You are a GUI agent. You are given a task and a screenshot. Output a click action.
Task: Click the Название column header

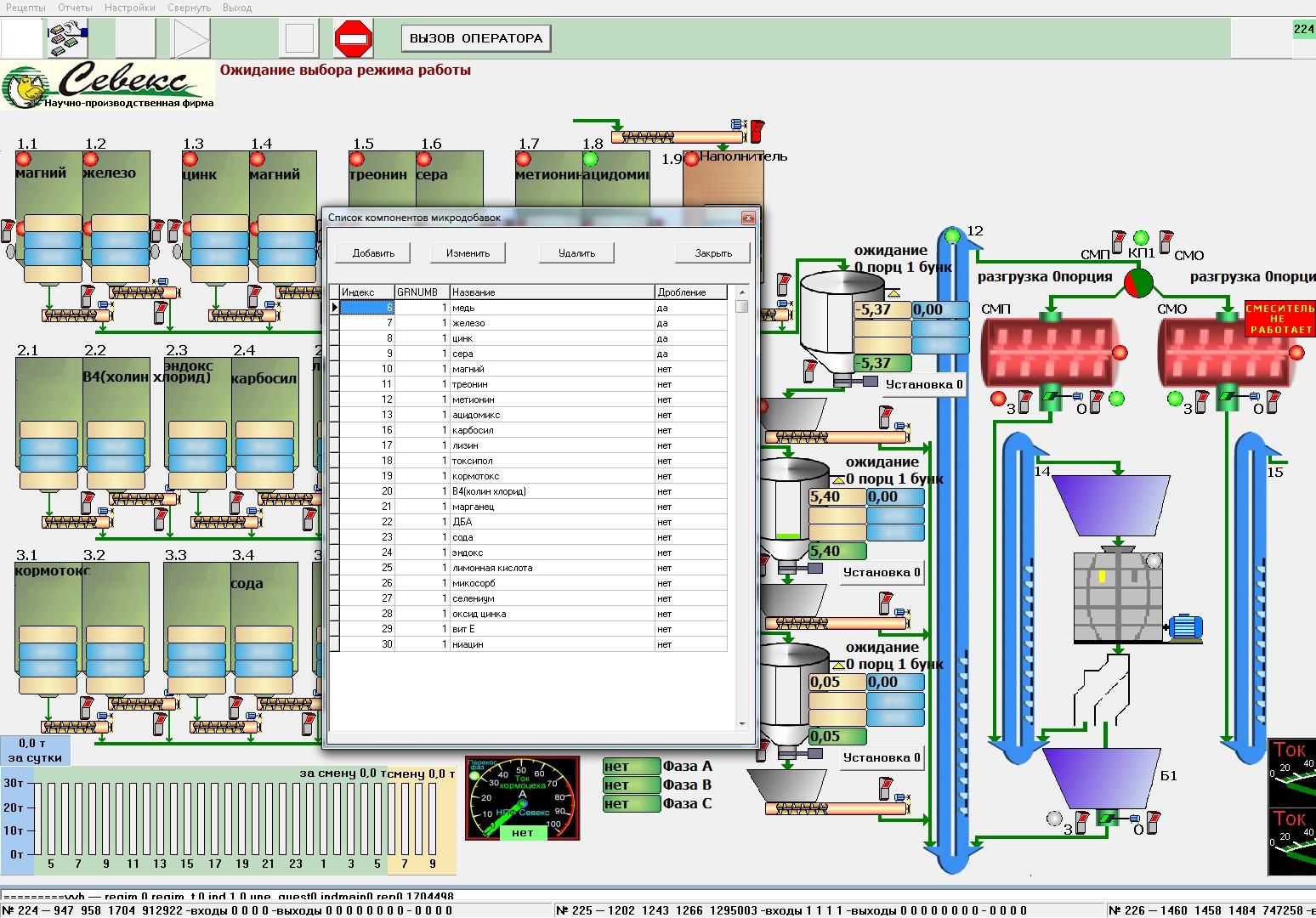click(552, 292)
